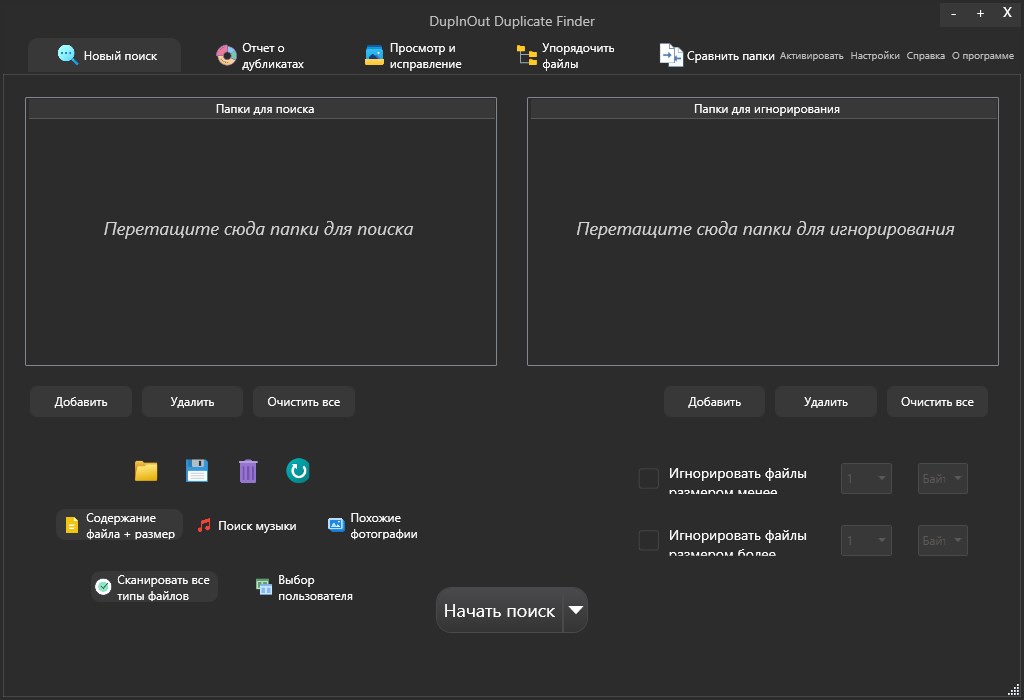
Task: Open the folder profile icon above scan options
Action: pos(145,470)
